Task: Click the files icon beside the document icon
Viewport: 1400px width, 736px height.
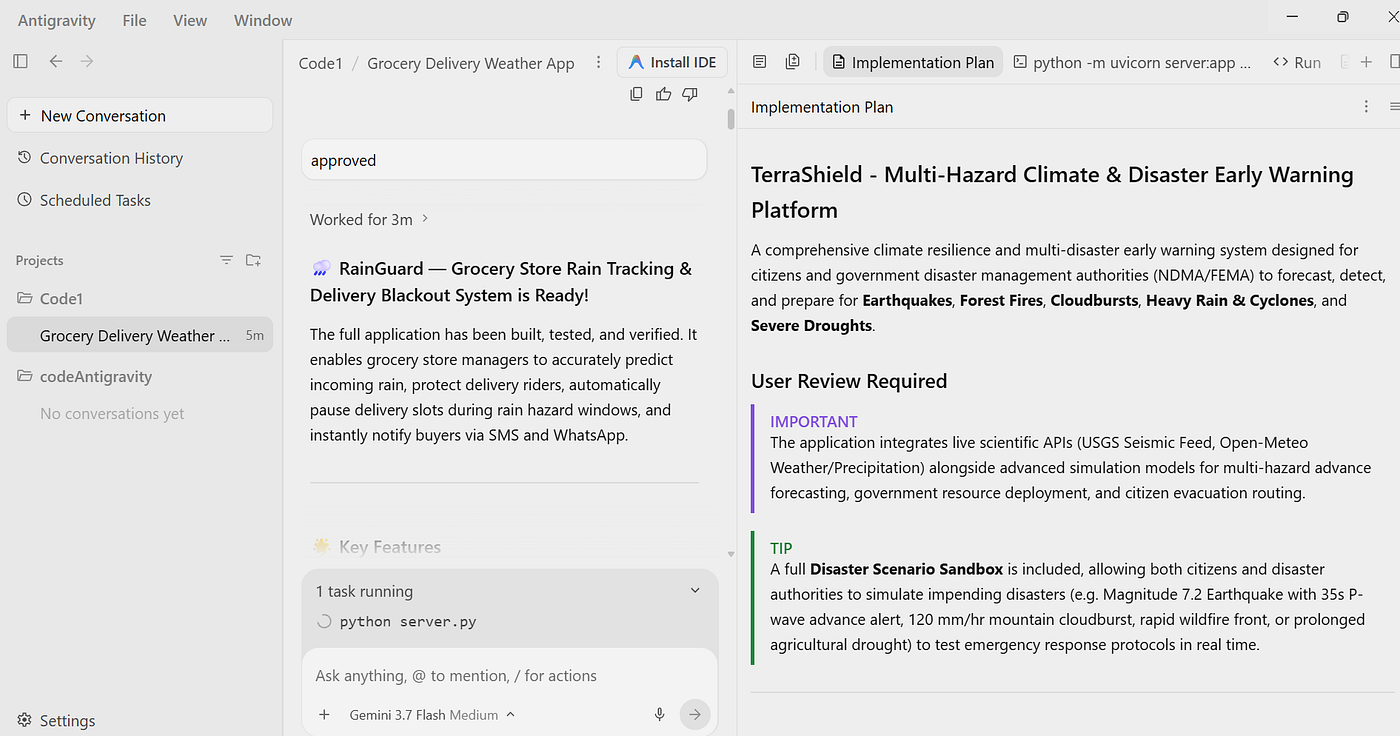Action: coord(793,62)
